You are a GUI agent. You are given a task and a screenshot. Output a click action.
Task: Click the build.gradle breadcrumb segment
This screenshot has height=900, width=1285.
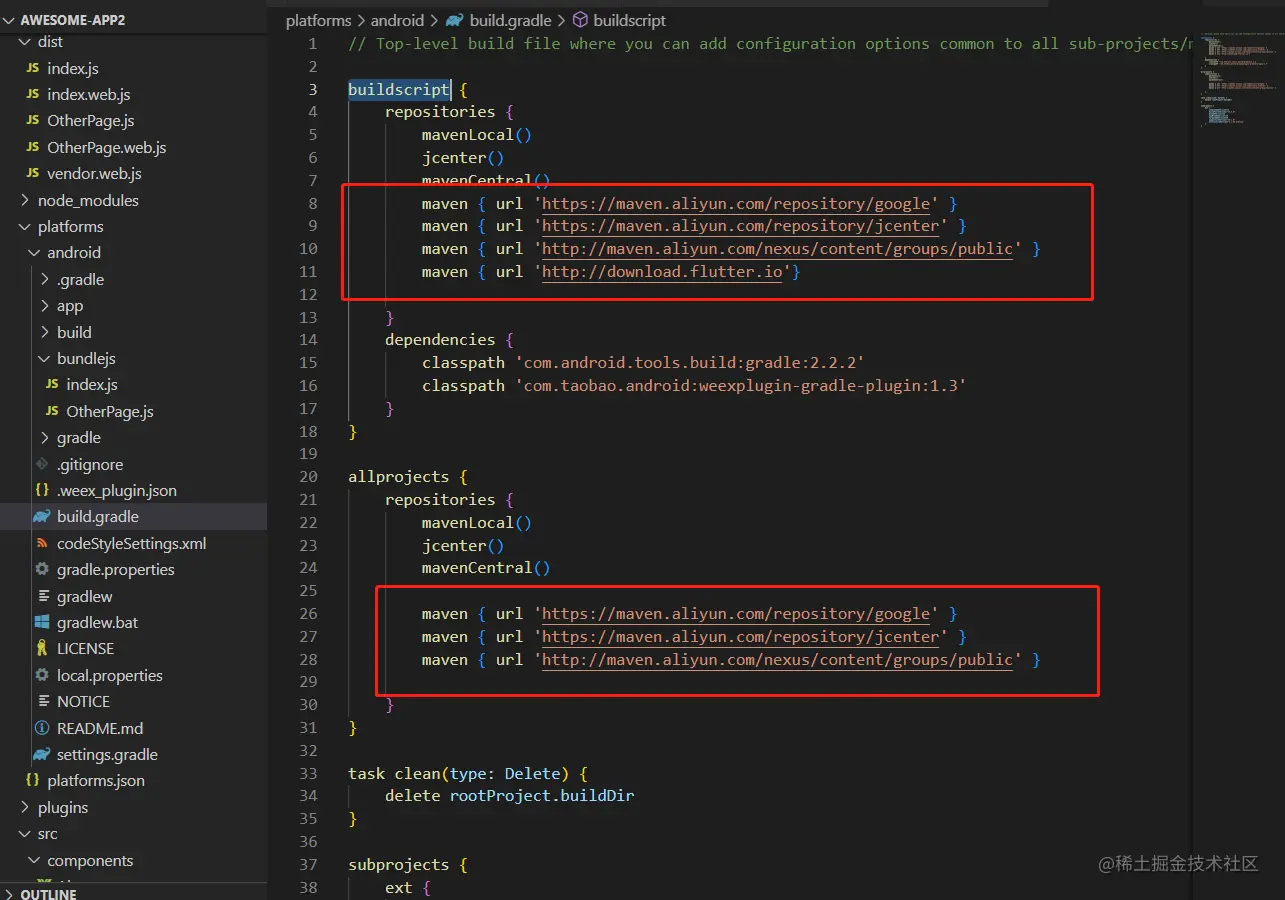[511, 20]
